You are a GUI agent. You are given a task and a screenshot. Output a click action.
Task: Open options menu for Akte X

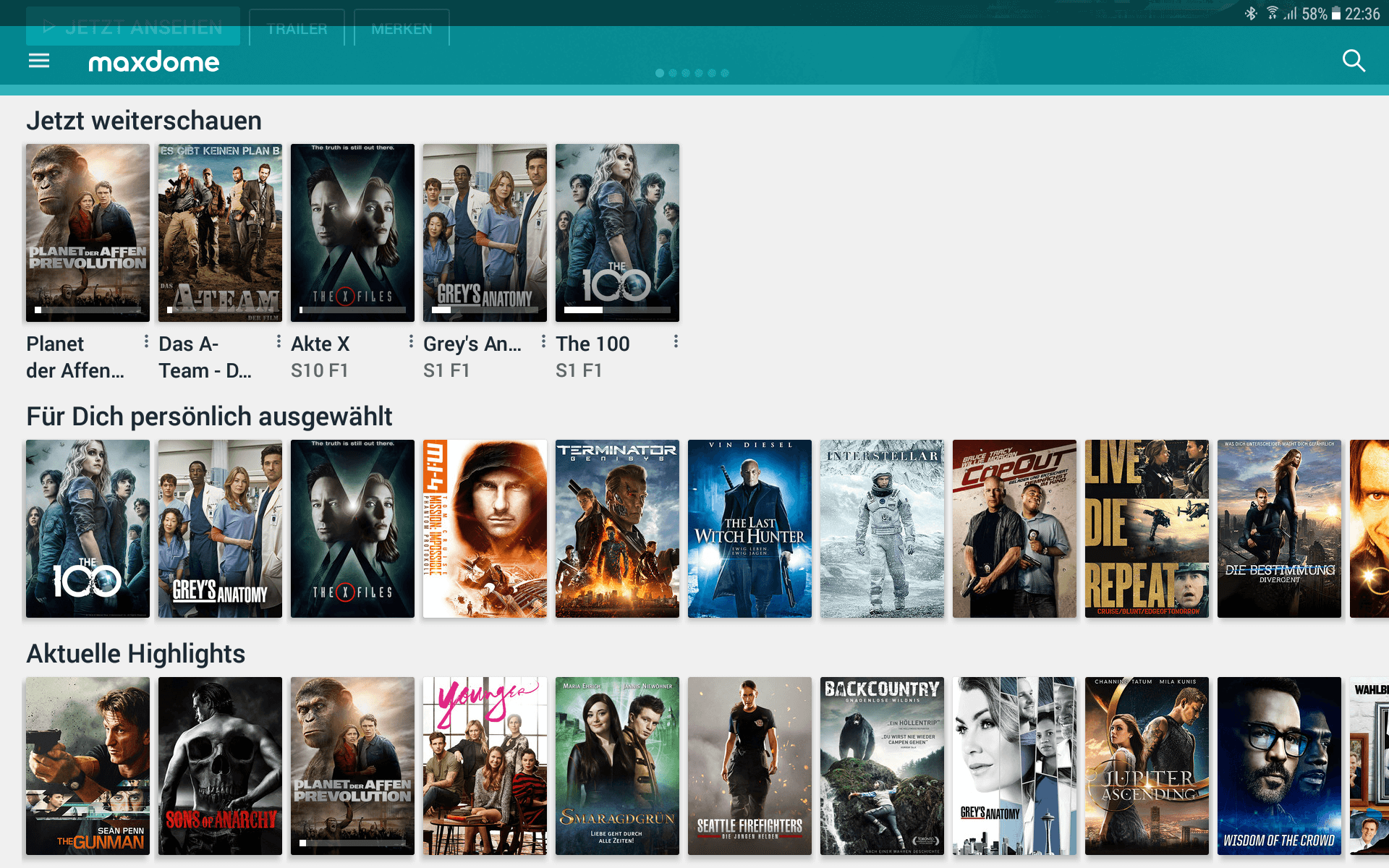click(411, 341)
